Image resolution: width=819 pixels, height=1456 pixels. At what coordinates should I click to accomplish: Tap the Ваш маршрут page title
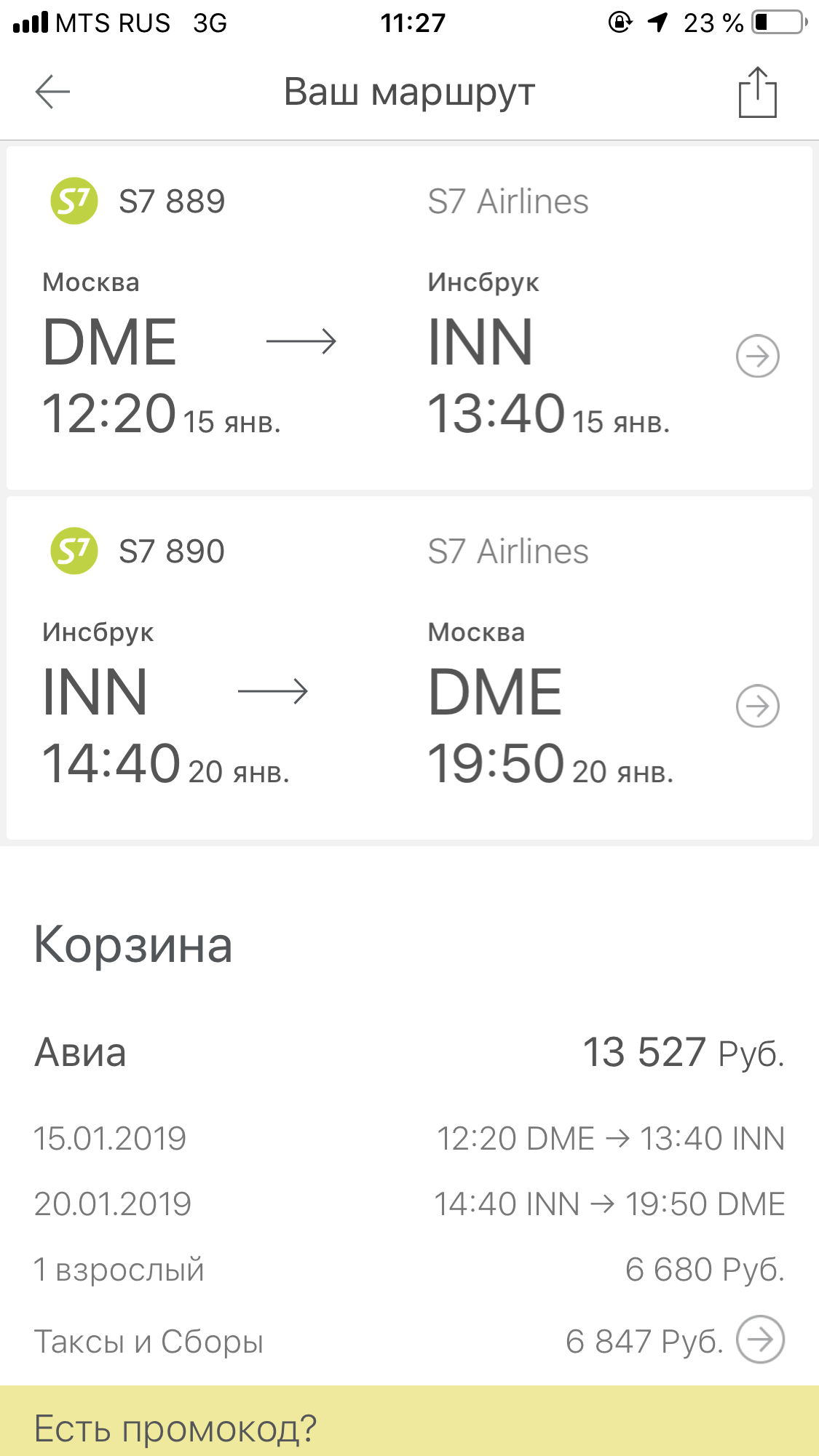(409, 92)
